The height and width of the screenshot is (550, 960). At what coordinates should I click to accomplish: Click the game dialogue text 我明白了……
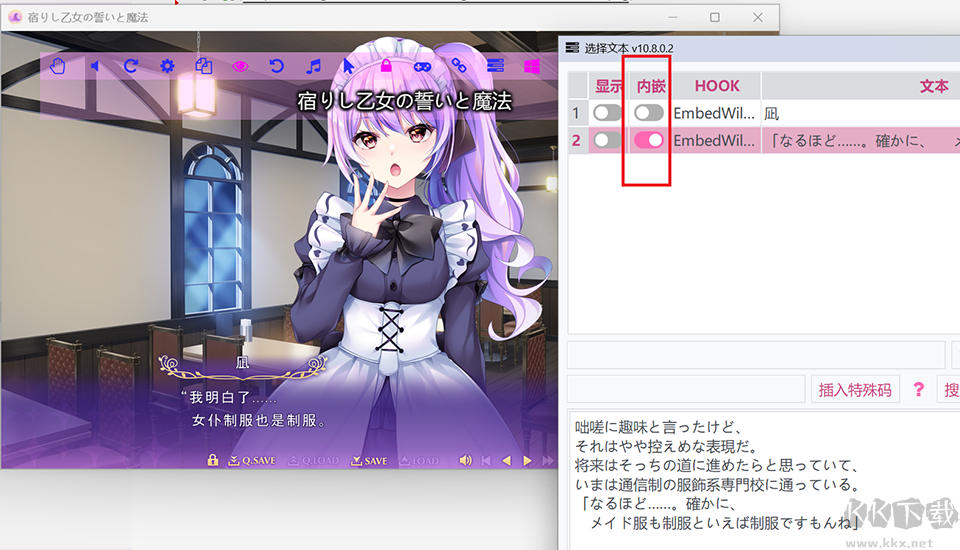click(x=229, y=397)
